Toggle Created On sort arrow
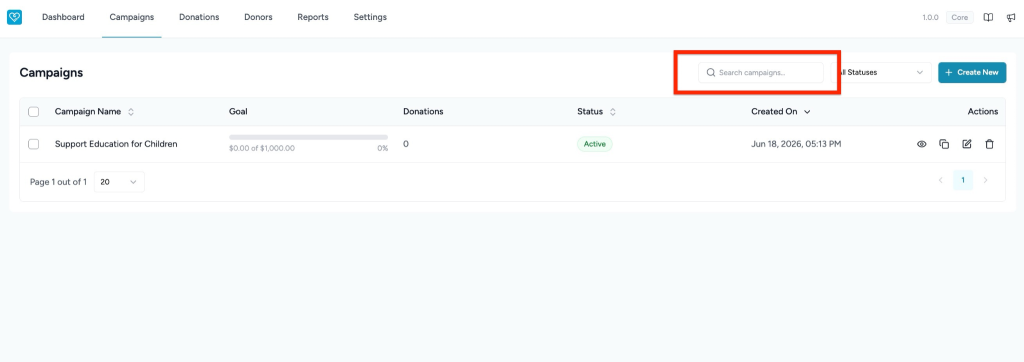Image resolution: width=1024 pixels, height=362 pixels. 807,112
